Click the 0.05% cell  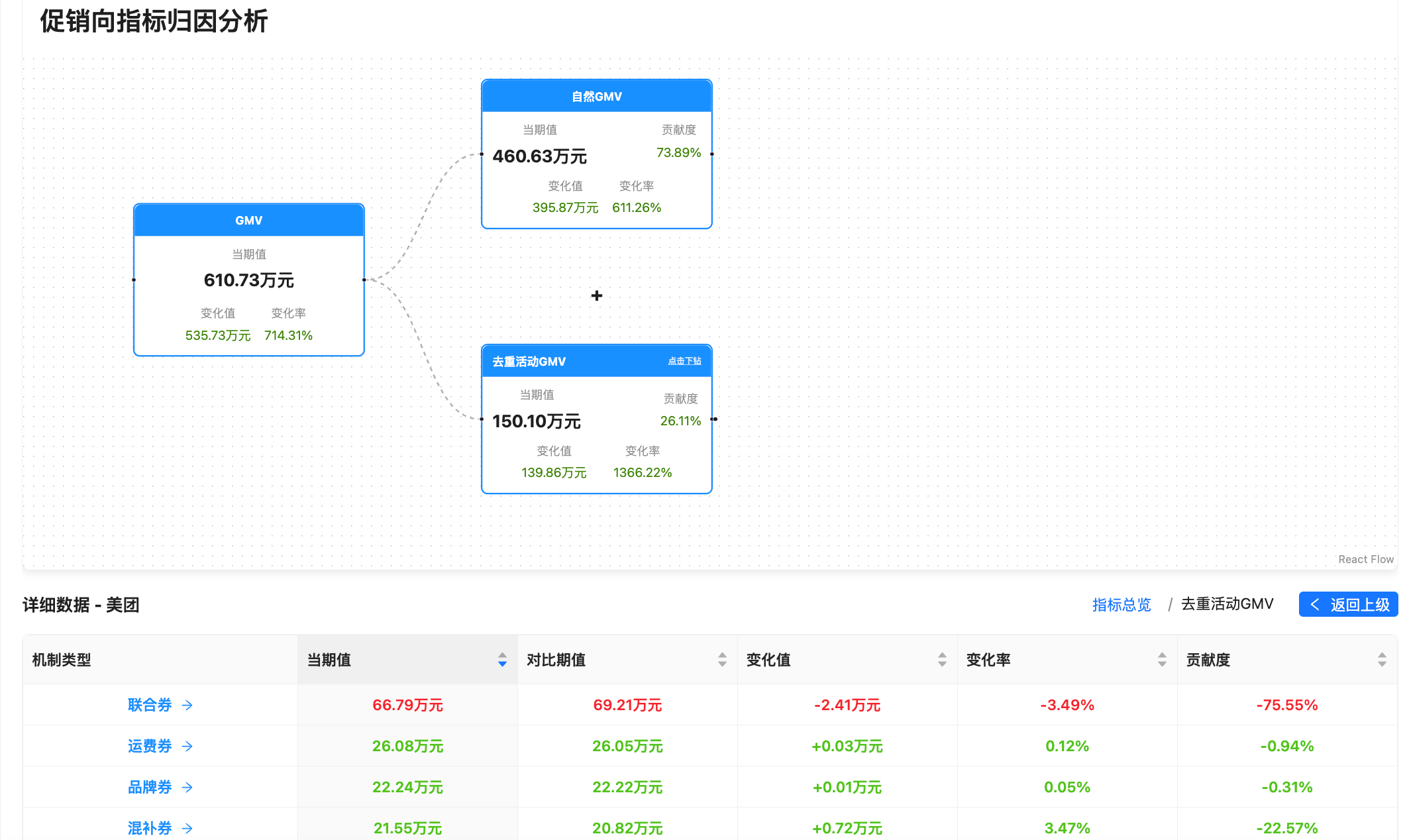[1067, 787]
